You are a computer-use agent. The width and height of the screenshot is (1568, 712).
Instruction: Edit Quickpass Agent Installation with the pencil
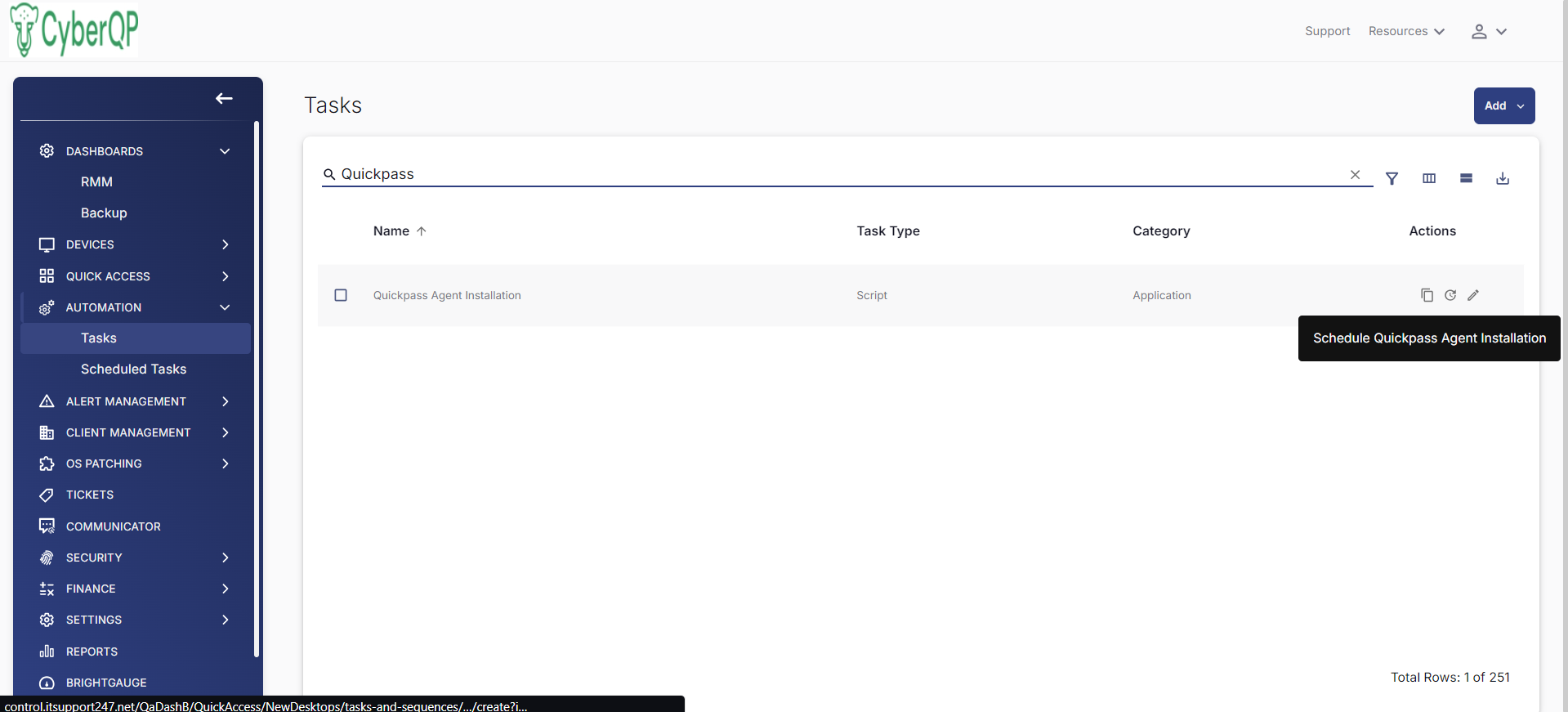click(x=1473, y=295)
